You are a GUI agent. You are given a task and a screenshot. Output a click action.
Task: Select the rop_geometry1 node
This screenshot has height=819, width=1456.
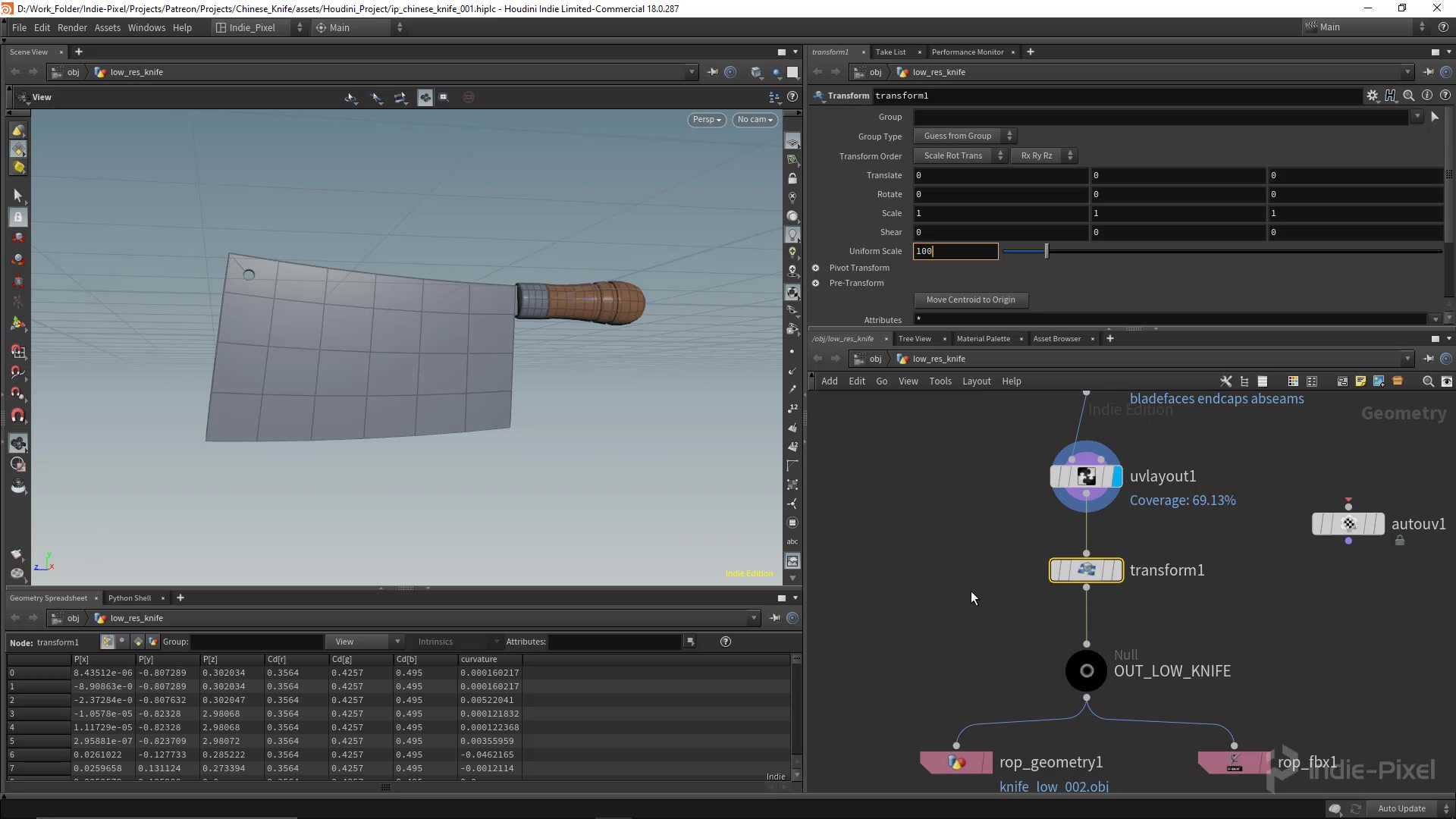(x=956, y=762)
